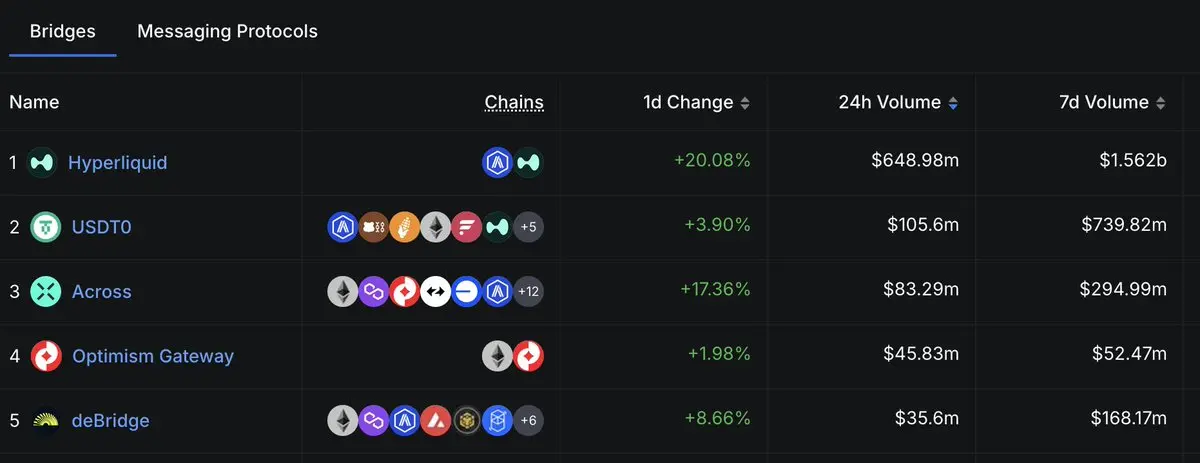This screenshot has height=463, width=1200.
Task: Expand +12 more chains for Across
Action: pyautogui.click(x=529, y=291)
